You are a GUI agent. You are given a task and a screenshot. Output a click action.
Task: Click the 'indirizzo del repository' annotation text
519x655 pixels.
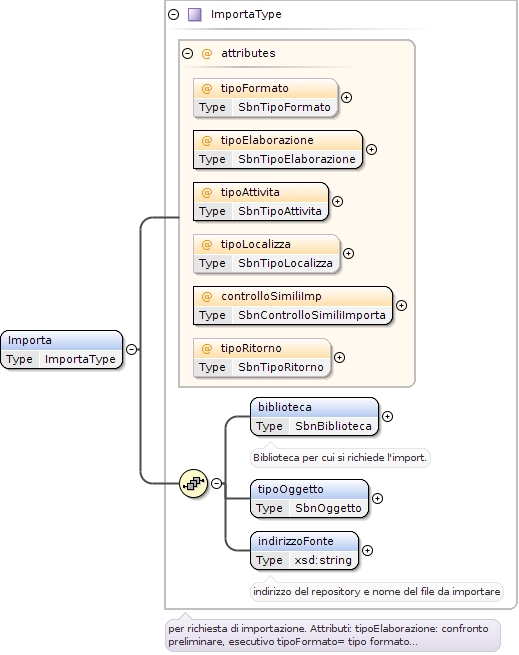[377, 592]
